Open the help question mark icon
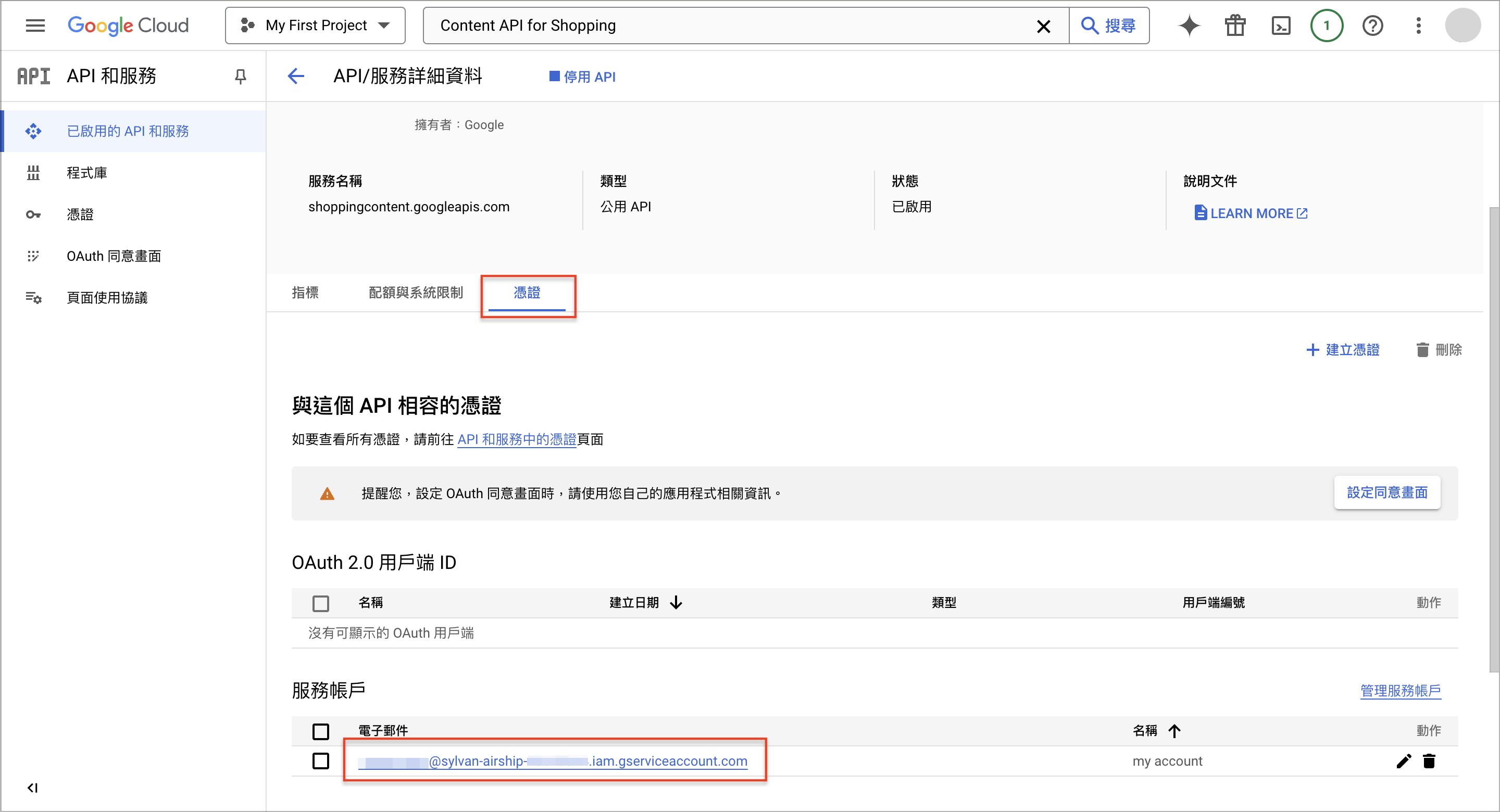The image size is (1500, 812). (x=1372, y=26)
